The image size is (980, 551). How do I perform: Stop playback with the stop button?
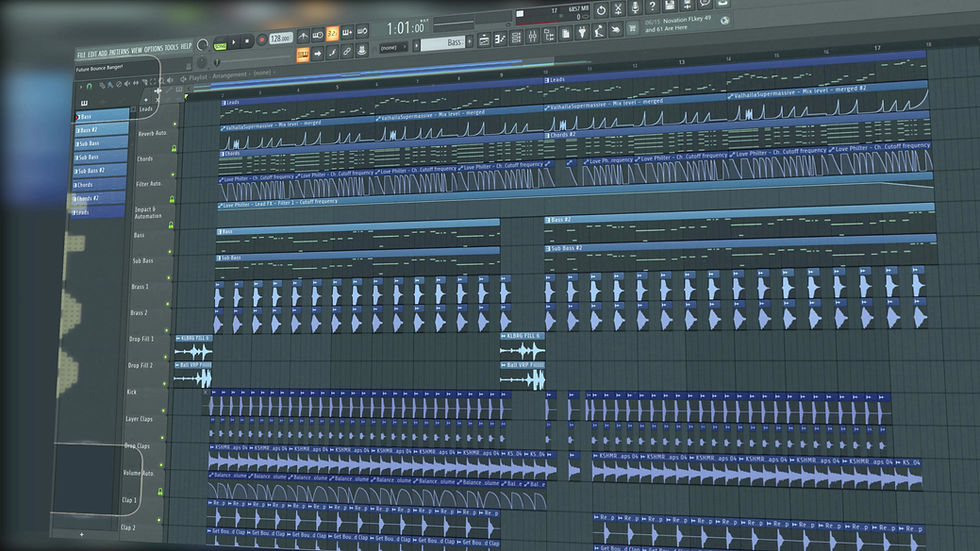coord(247,41)
